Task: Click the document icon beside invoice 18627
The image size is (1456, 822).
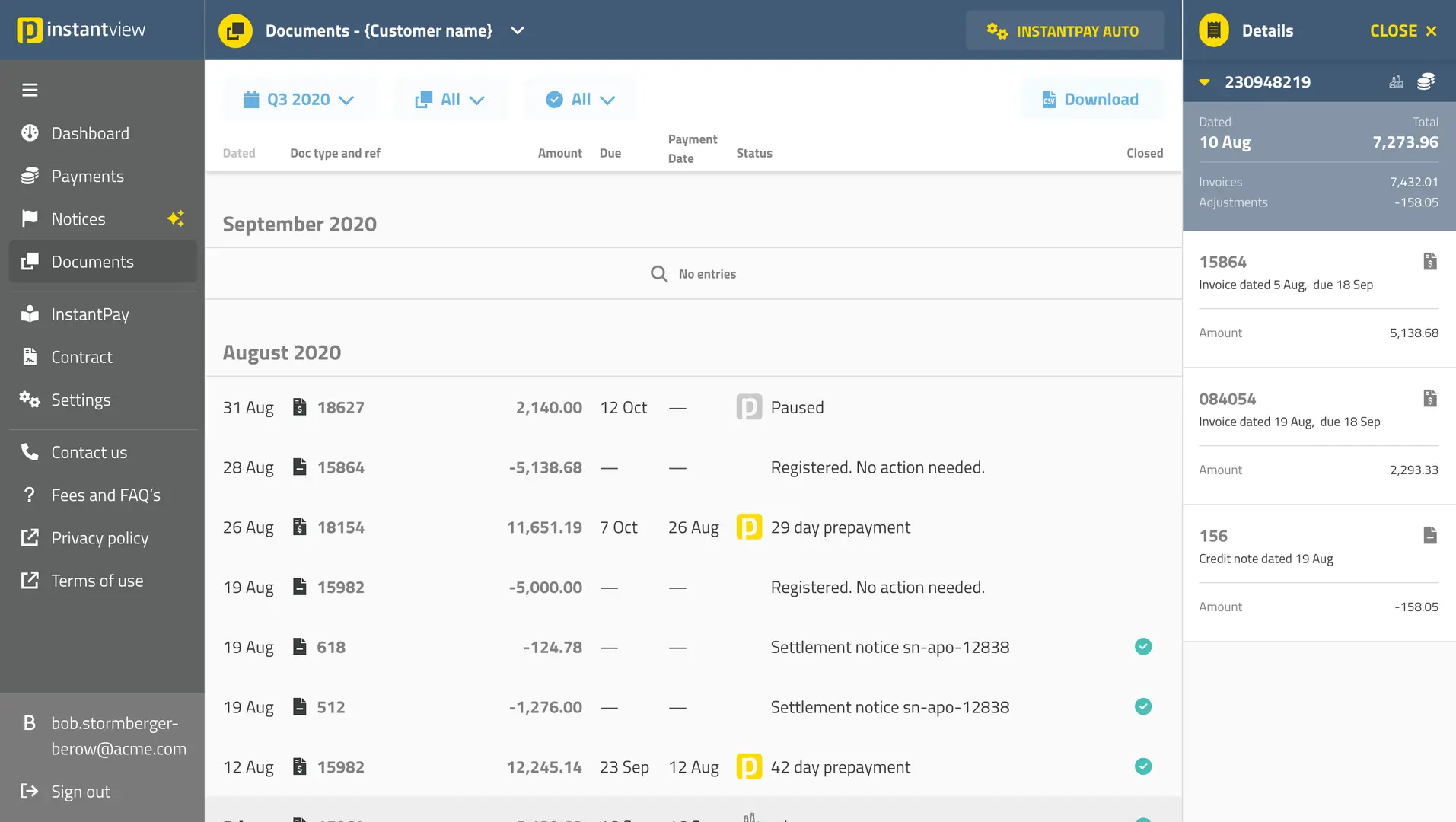Action: 300,407
